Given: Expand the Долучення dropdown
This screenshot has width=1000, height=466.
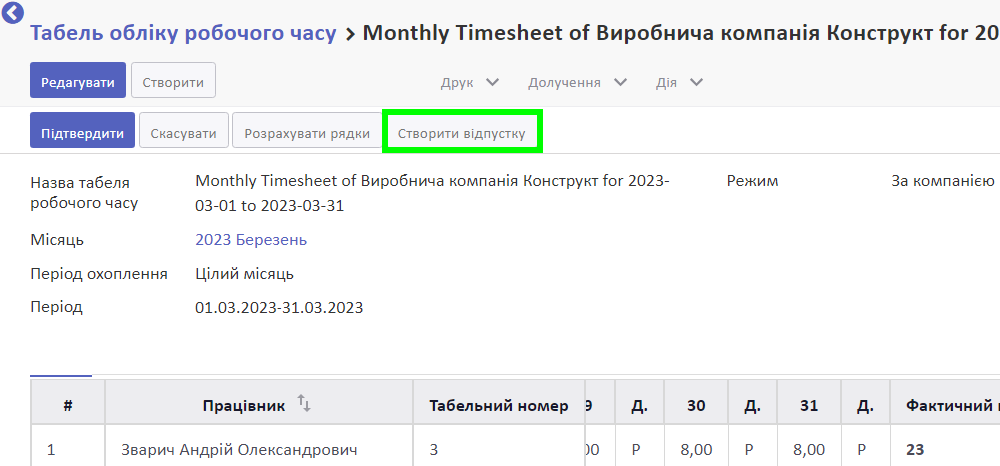Looking at the screenshot, I should tap(577, 82).
